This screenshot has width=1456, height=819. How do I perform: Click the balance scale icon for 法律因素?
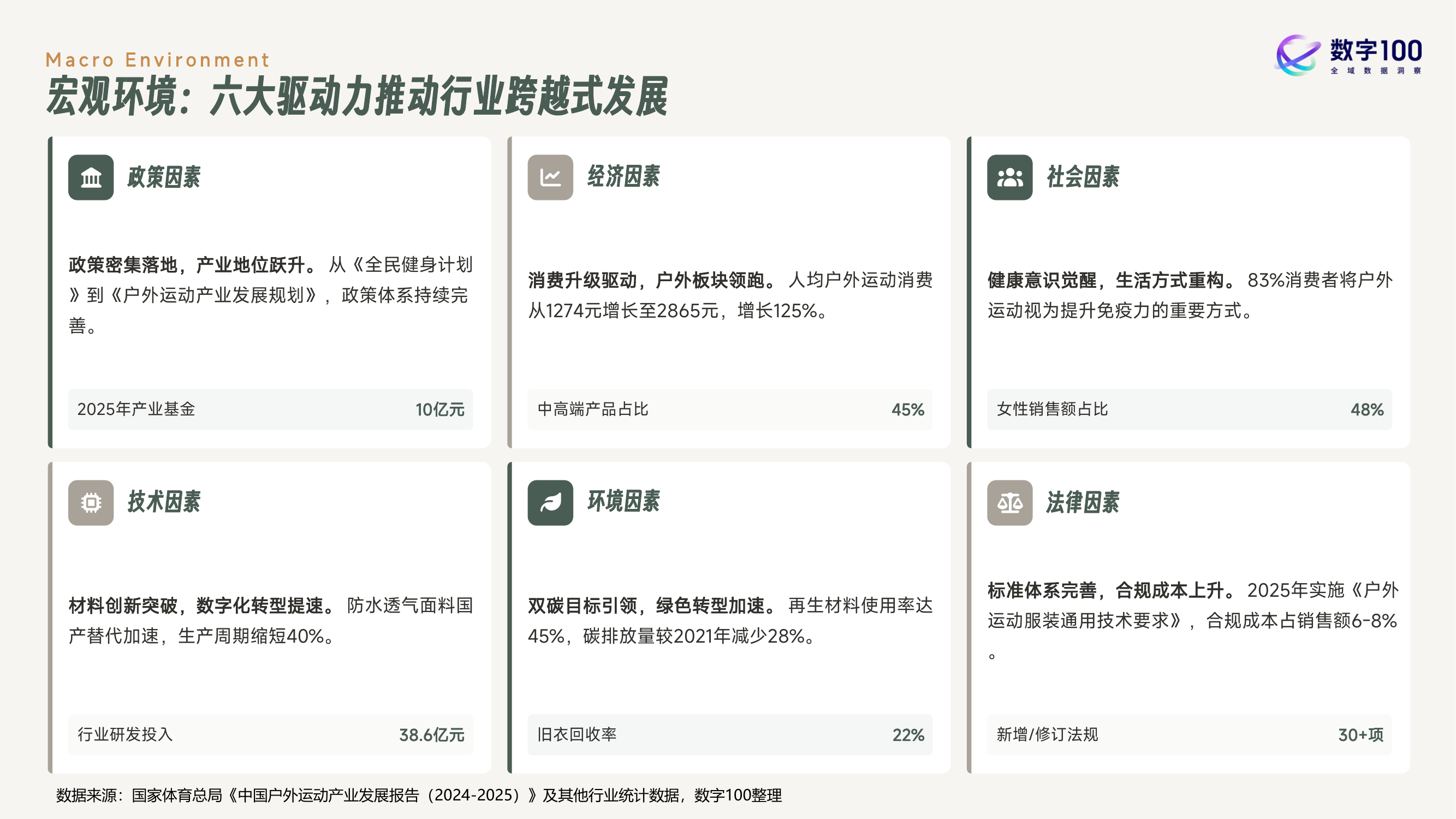[1009, 502]
